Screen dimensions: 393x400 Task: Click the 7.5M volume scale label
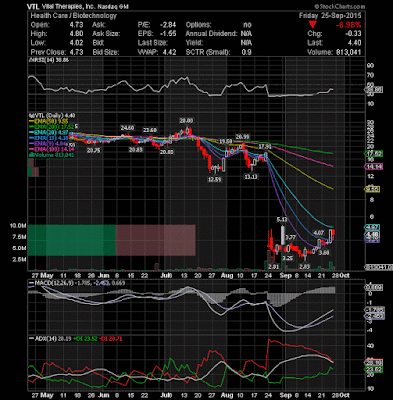19,237
